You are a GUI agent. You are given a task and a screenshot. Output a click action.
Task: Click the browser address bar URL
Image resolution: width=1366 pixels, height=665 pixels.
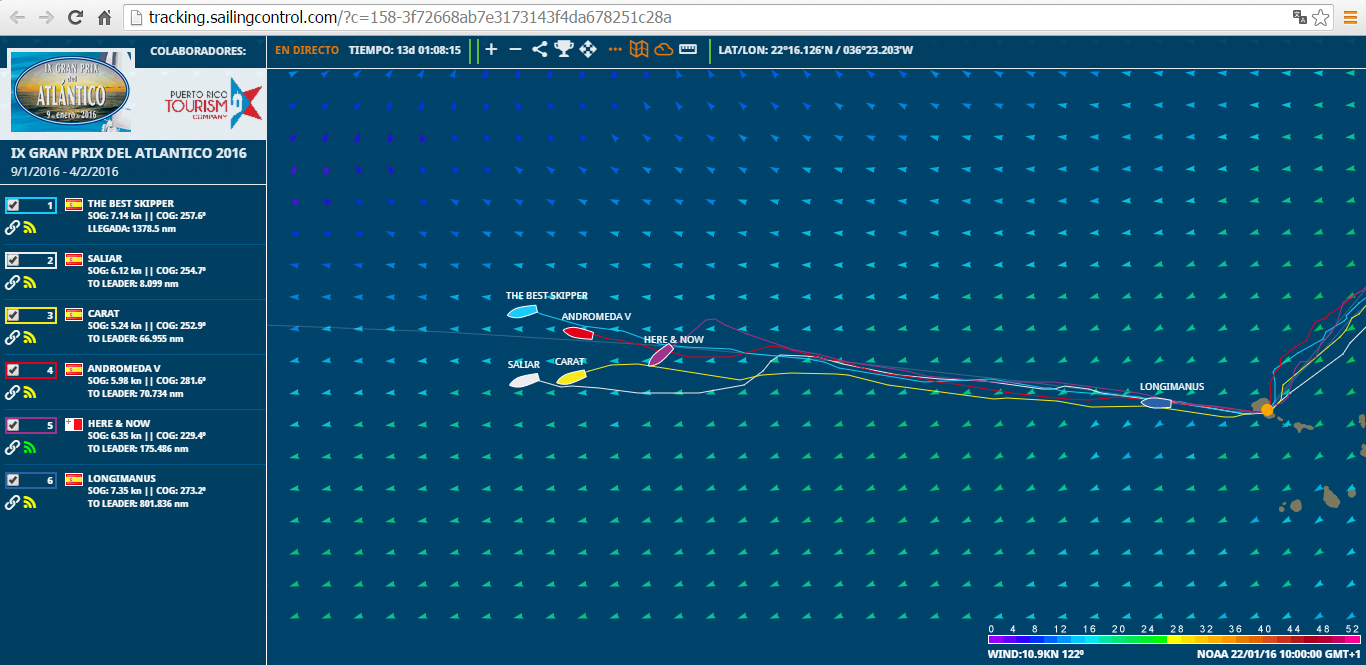pyautogui.click(x=700, y=18)
